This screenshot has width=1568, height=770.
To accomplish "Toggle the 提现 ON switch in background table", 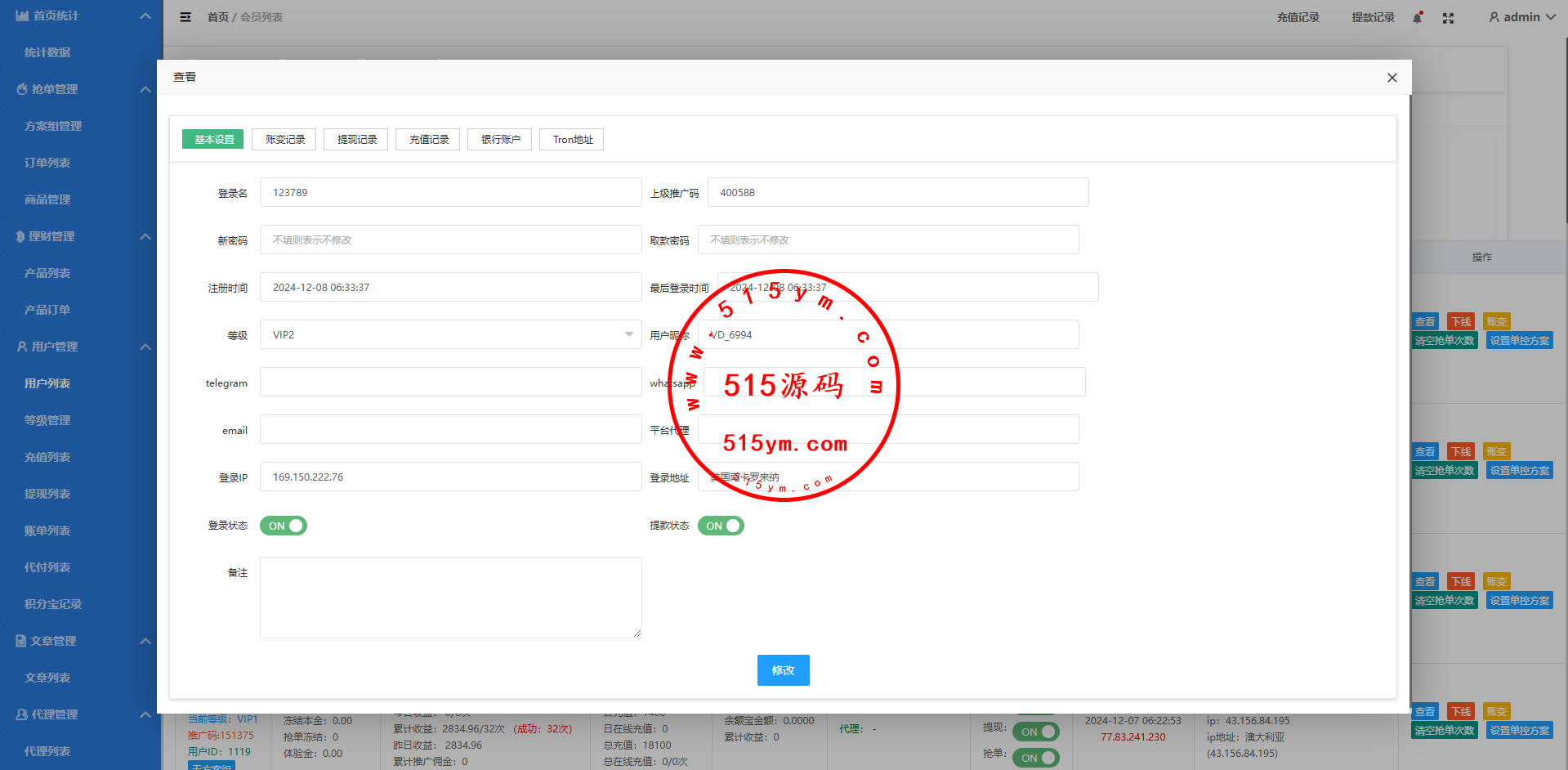I will click(x=1035, y=732).
